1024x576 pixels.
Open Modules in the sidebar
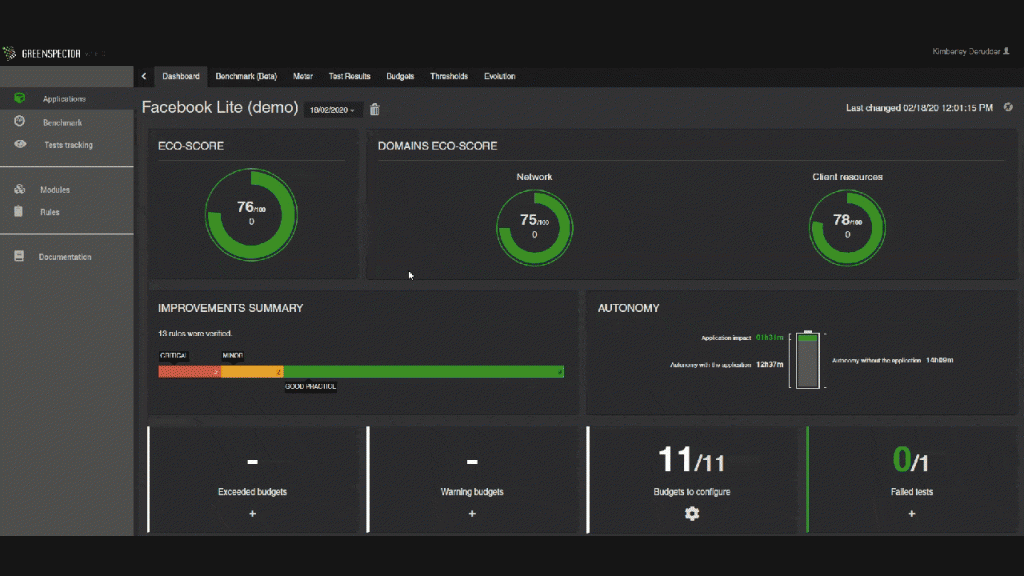[x=55, y=189]
